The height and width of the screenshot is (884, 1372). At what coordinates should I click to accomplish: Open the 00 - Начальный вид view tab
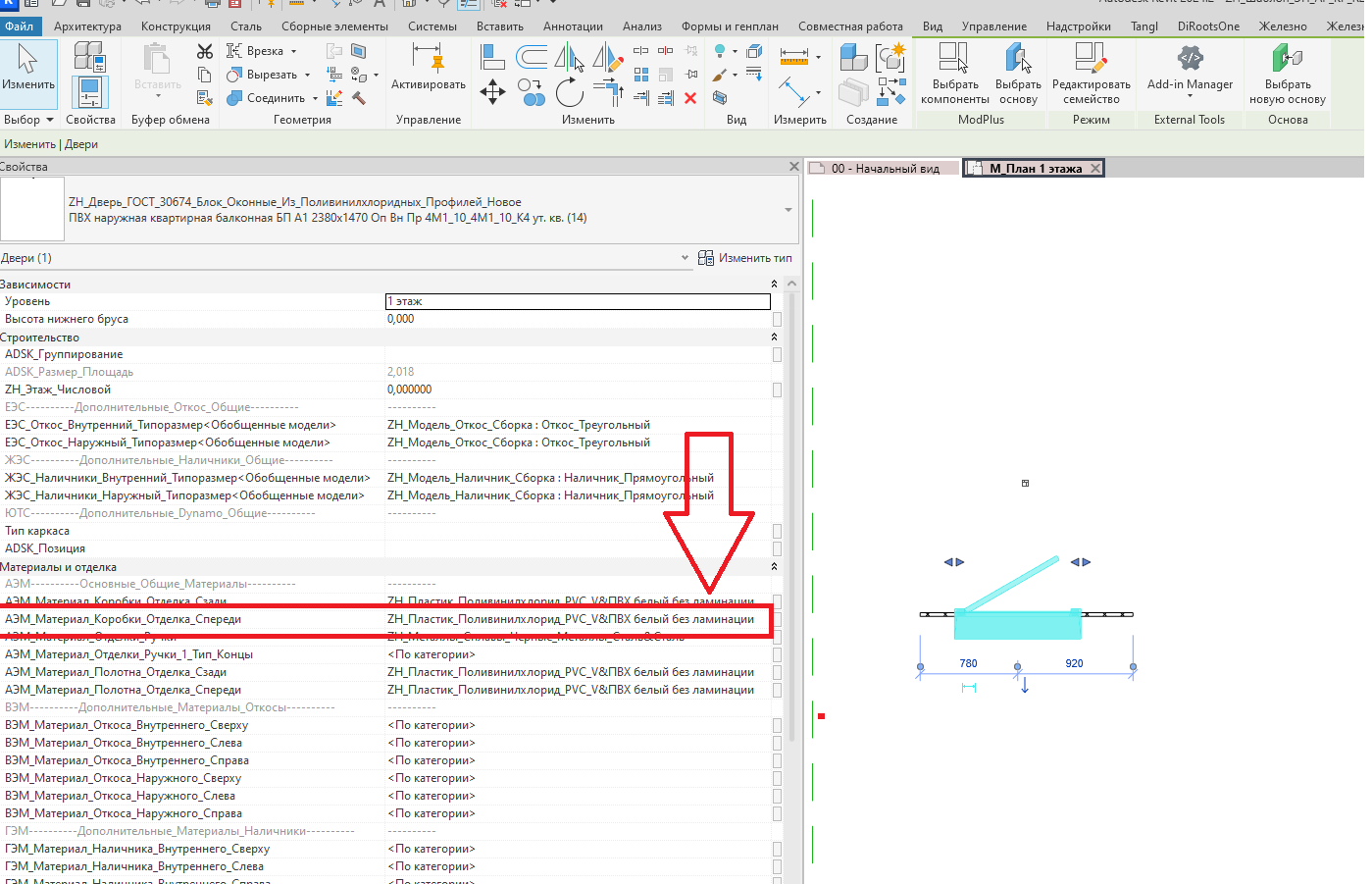[883, 169]
